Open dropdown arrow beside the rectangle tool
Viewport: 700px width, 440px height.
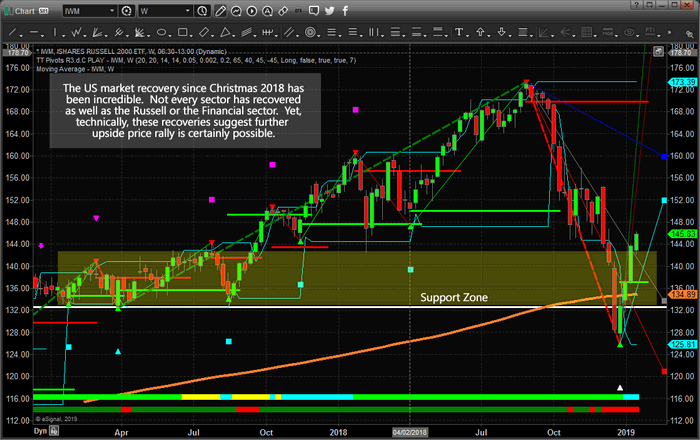pyautogui.click(x=191, y=35)
